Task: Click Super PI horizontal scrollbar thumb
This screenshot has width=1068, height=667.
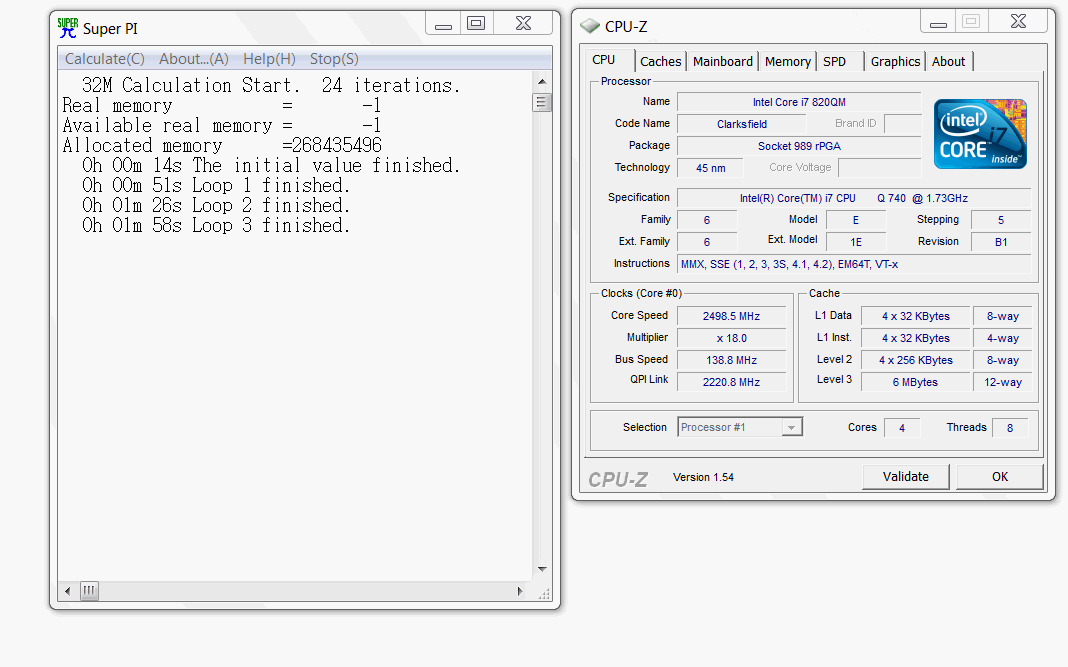Action: (x=89, y=591)
